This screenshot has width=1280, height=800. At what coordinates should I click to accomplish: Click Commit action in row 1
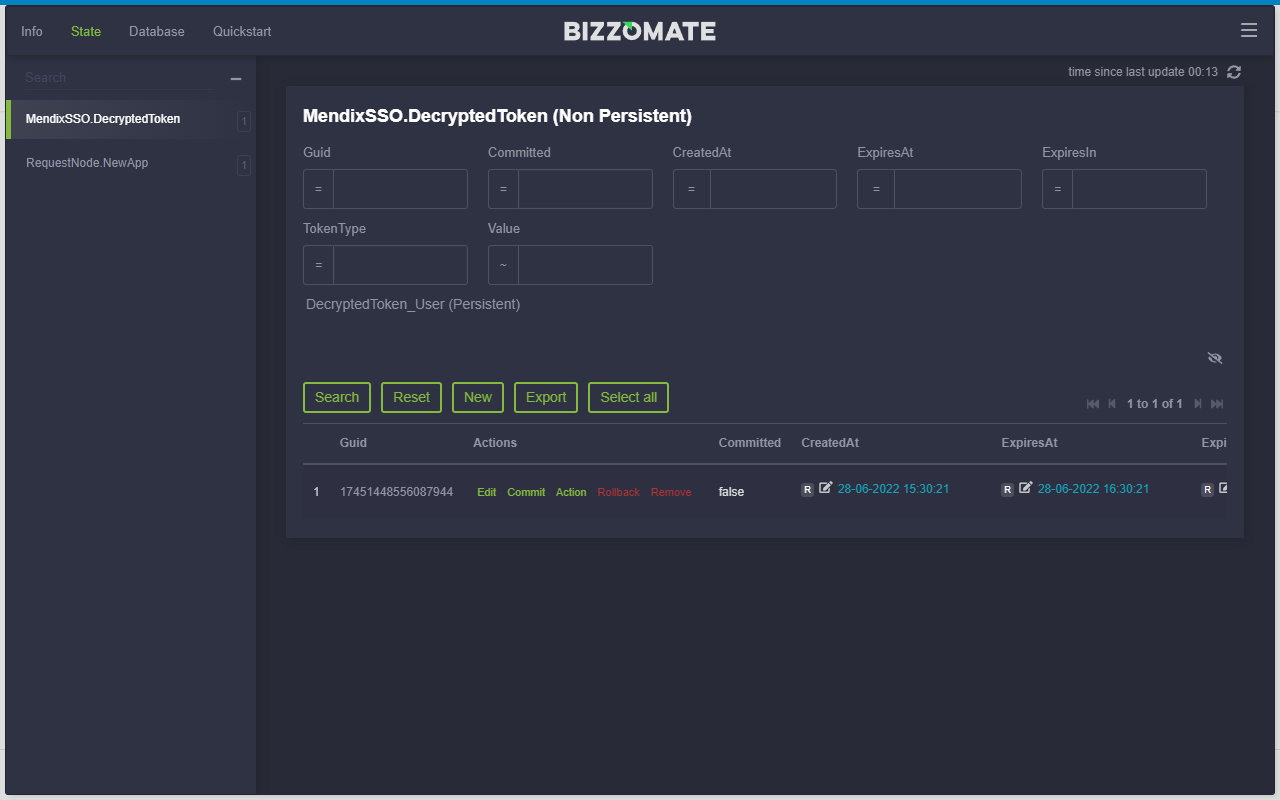[x=526, y=492]
